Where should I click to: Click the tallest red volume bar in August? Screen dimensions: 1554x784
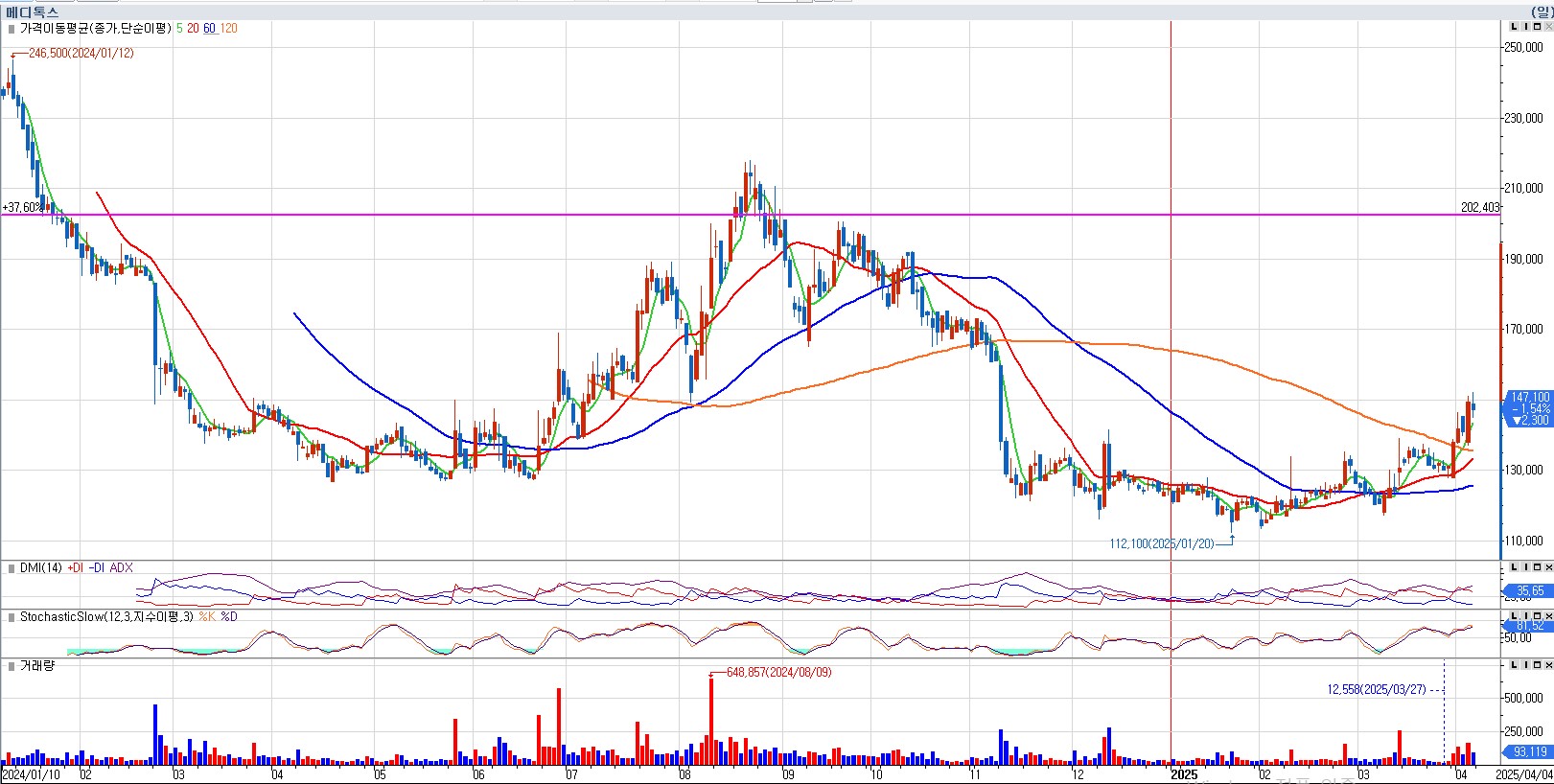pos(711,721)
